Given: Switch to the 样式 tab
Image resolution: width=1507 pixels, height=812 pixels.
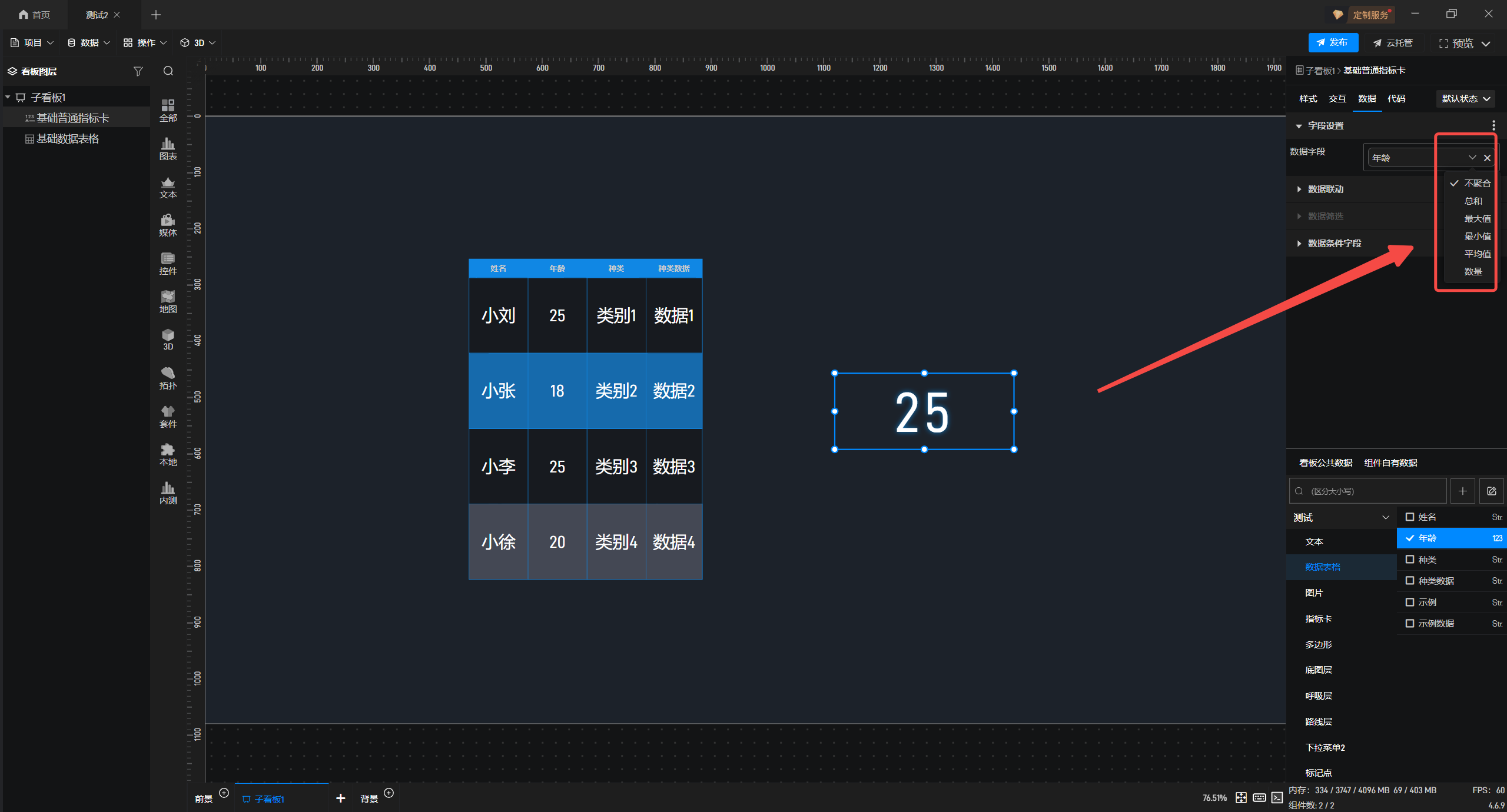Looking at the screenshot, I should pos(1308,98).
